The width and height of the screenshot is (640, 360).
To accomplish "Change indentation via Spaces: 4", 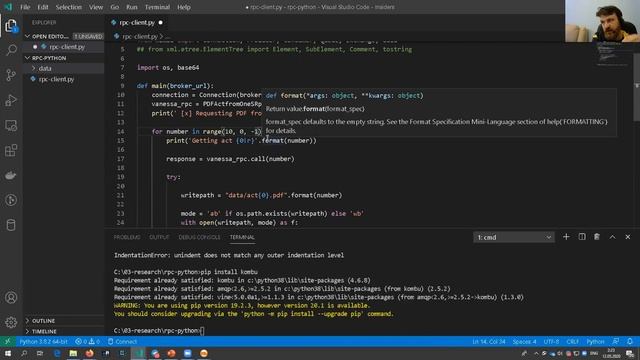I will [524, 341].
